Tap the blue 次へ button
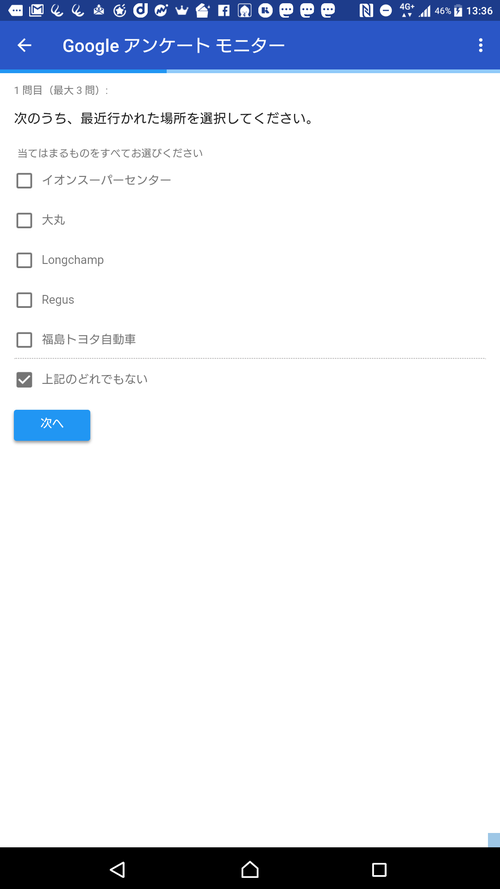Screen dimensions: 500x889 click(x=52, y=425)
